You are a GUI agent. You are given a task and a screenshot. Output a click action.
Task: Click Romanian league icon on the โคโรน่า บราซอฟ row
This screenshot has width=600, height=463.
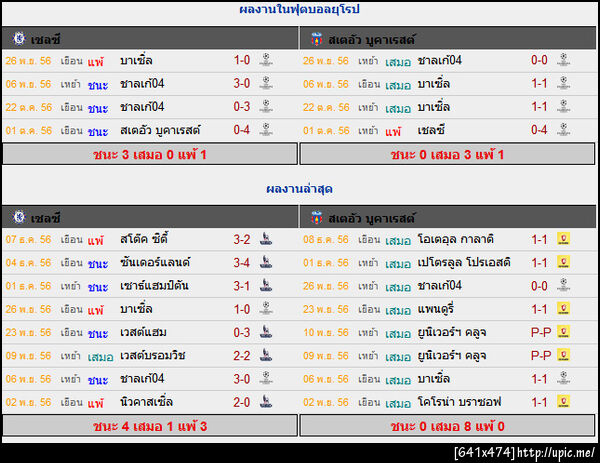564,402
